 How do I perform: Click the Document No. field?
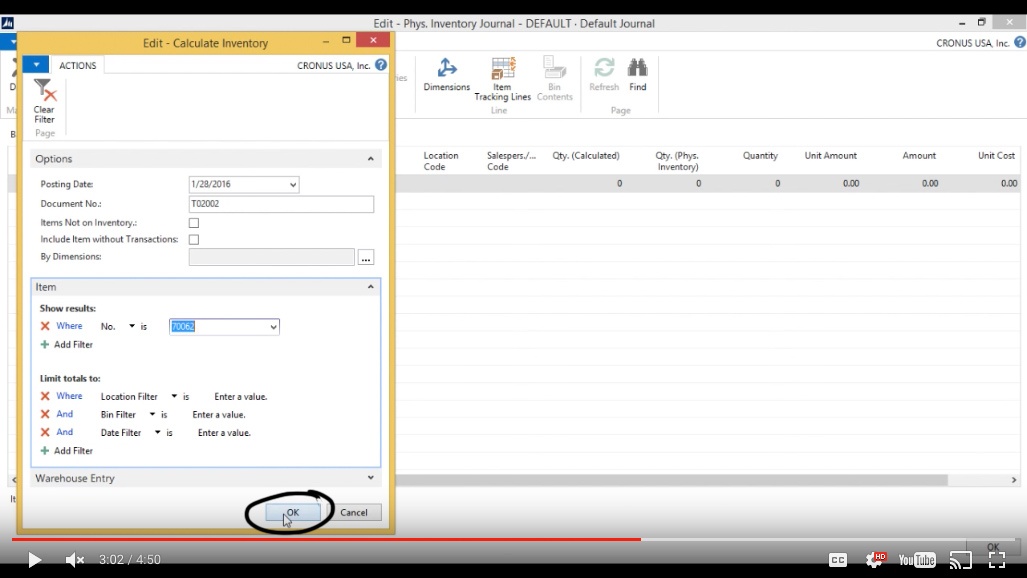(x=281, y=204)
